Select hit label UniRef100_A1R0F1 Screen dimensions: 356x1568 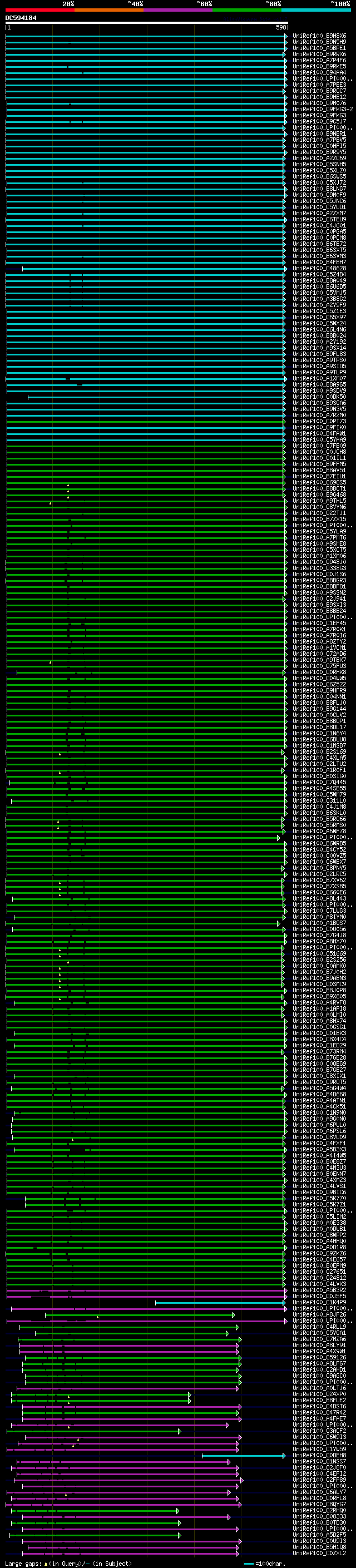tap(319, 770)
